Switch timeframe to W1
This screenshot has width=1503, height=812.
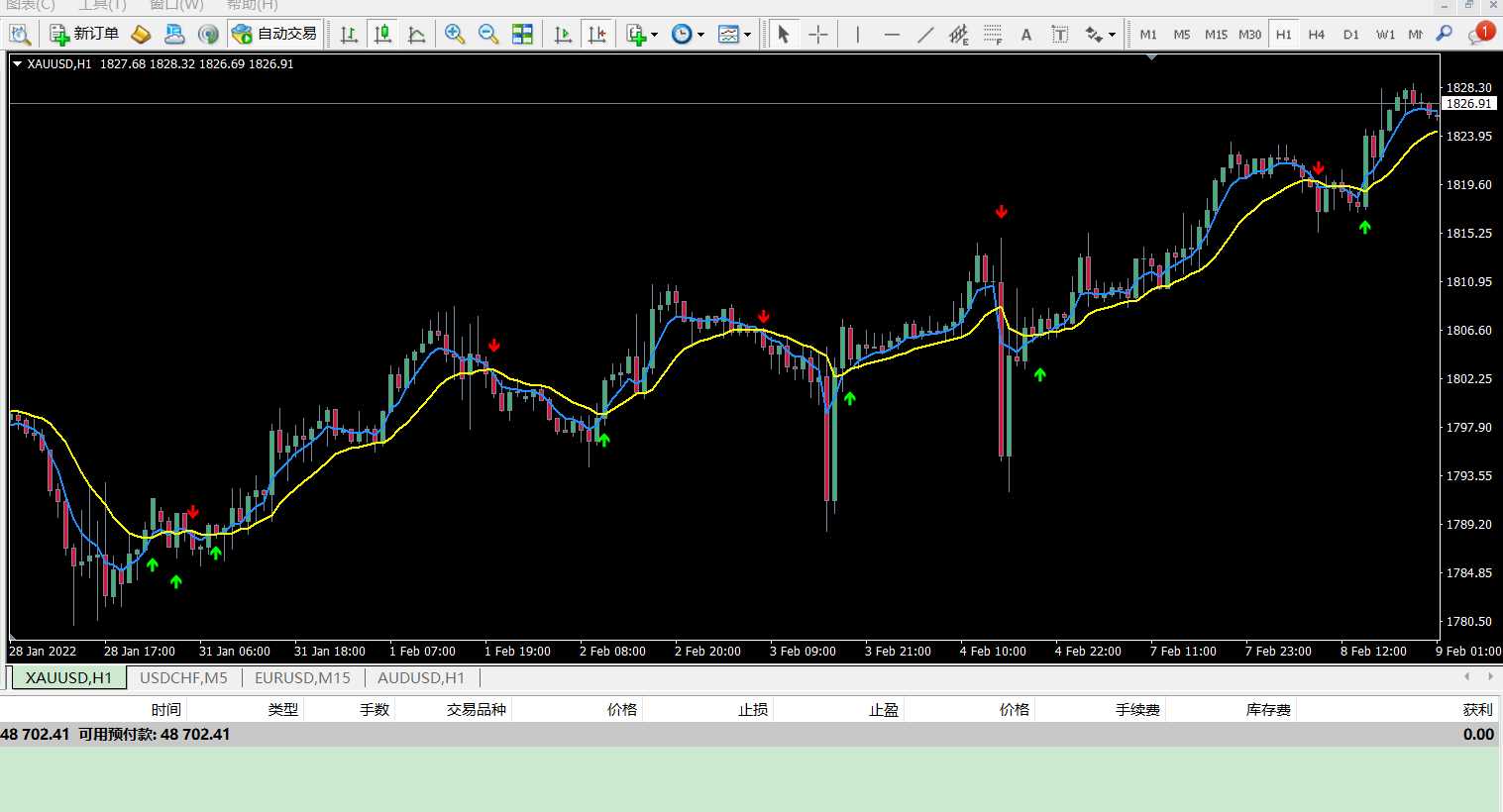point(1385,35)
